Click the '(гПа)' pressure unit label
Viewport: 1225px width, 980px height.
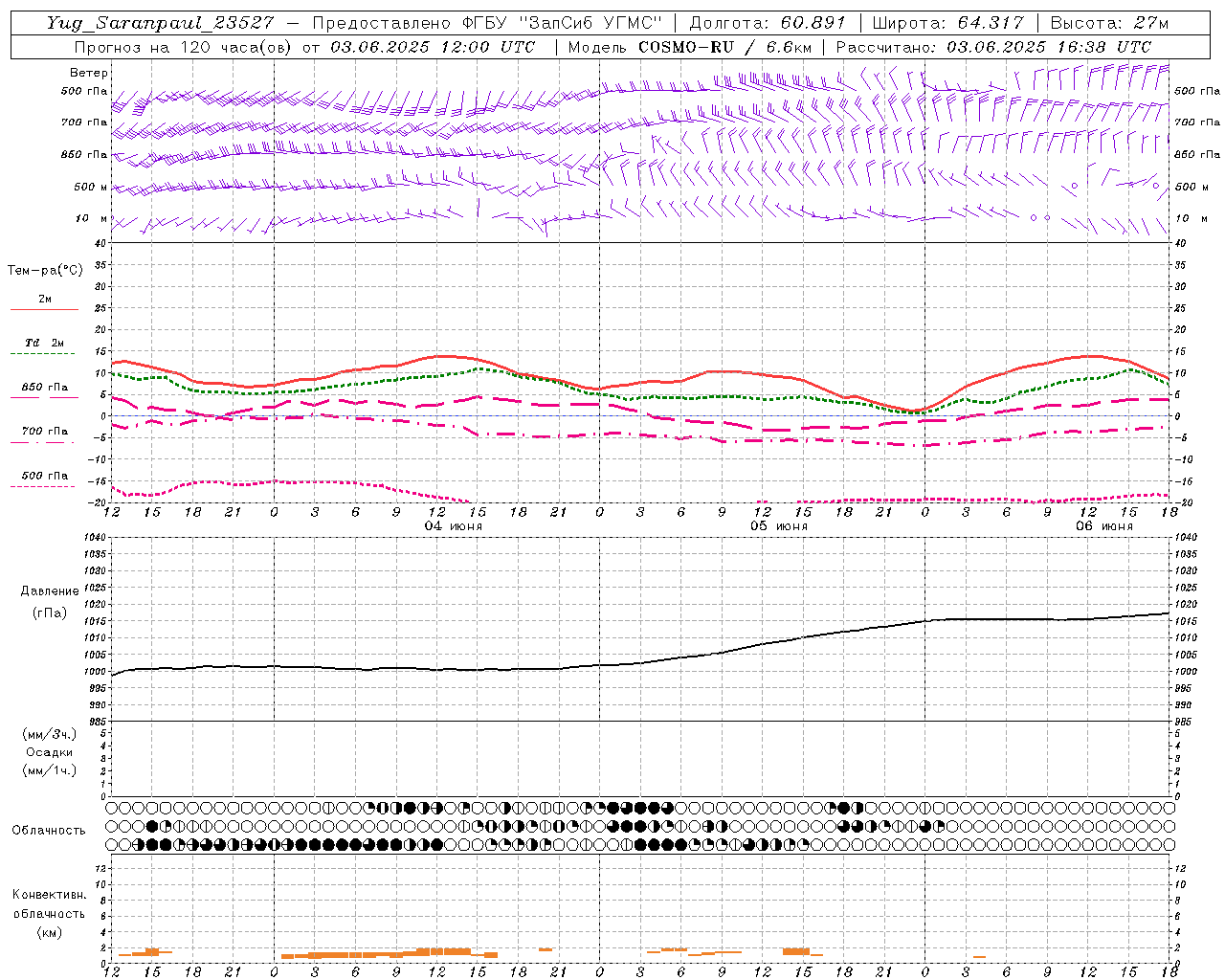[x=50, y=613]
